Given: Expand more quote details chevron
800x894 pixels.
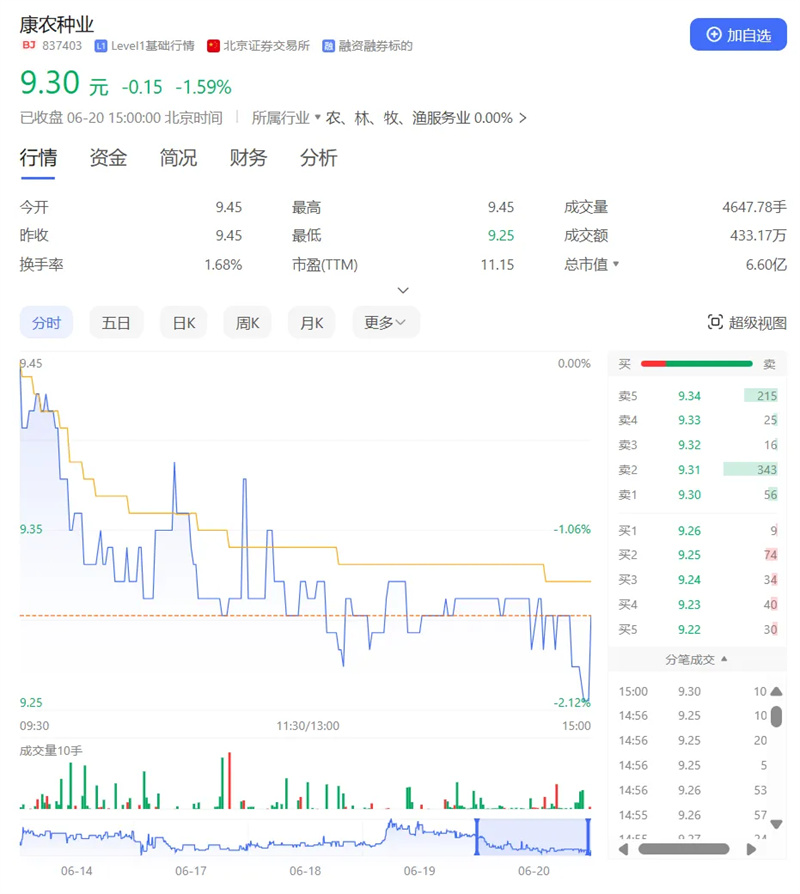Looking at the screenshot, I should click(403, 290).
